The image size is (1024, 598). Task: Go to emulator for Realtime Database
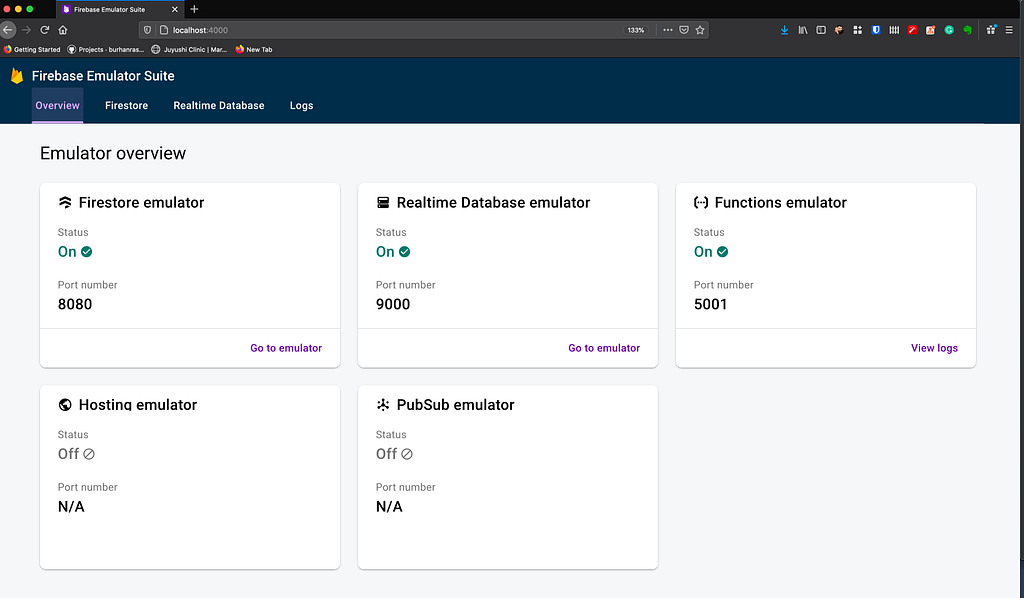tap(604, 348)
